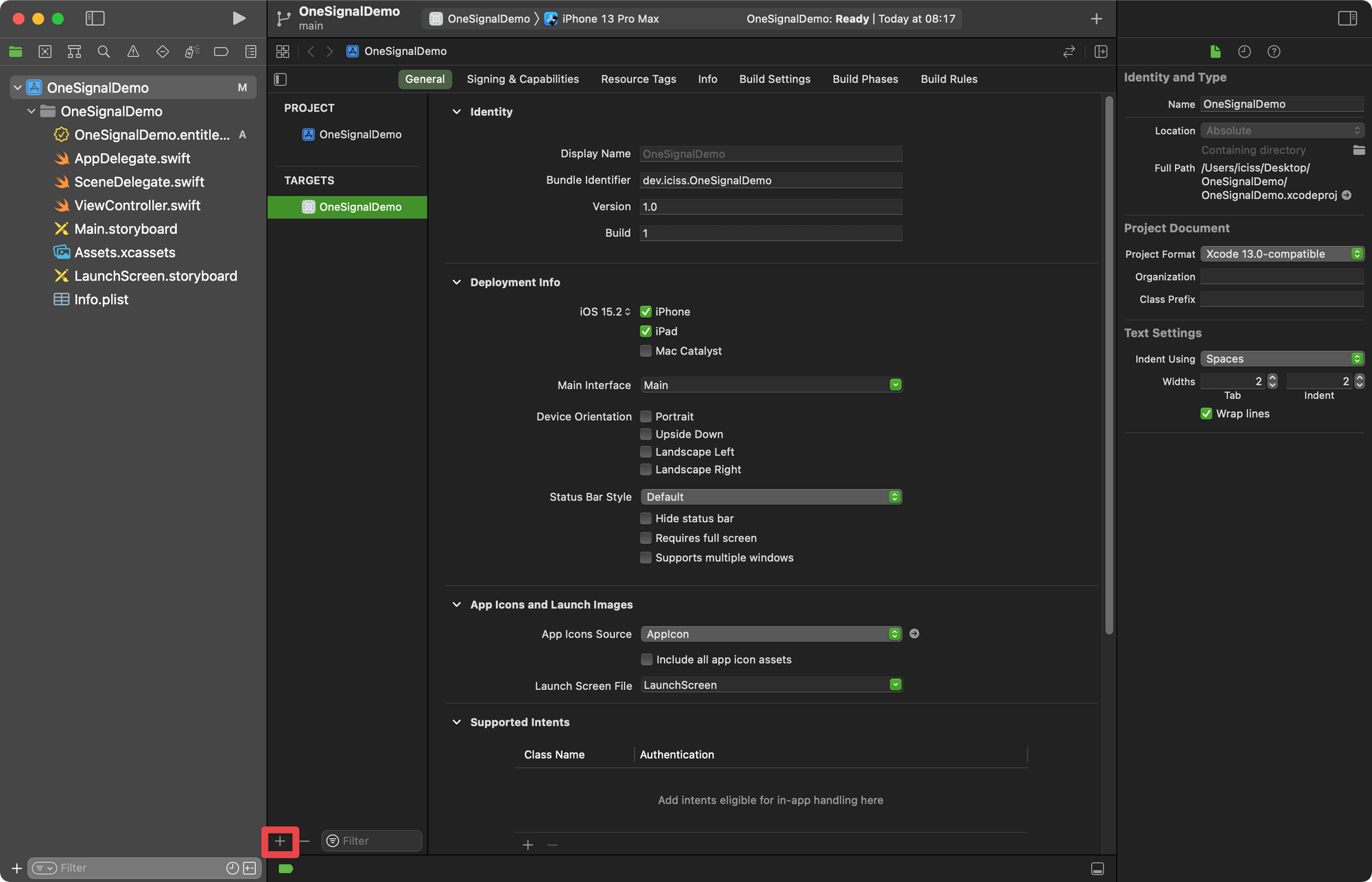Screen dimensions: 1372x882
Task: Uncheck the iPad deployment checkbox
Action: point(646,331)
